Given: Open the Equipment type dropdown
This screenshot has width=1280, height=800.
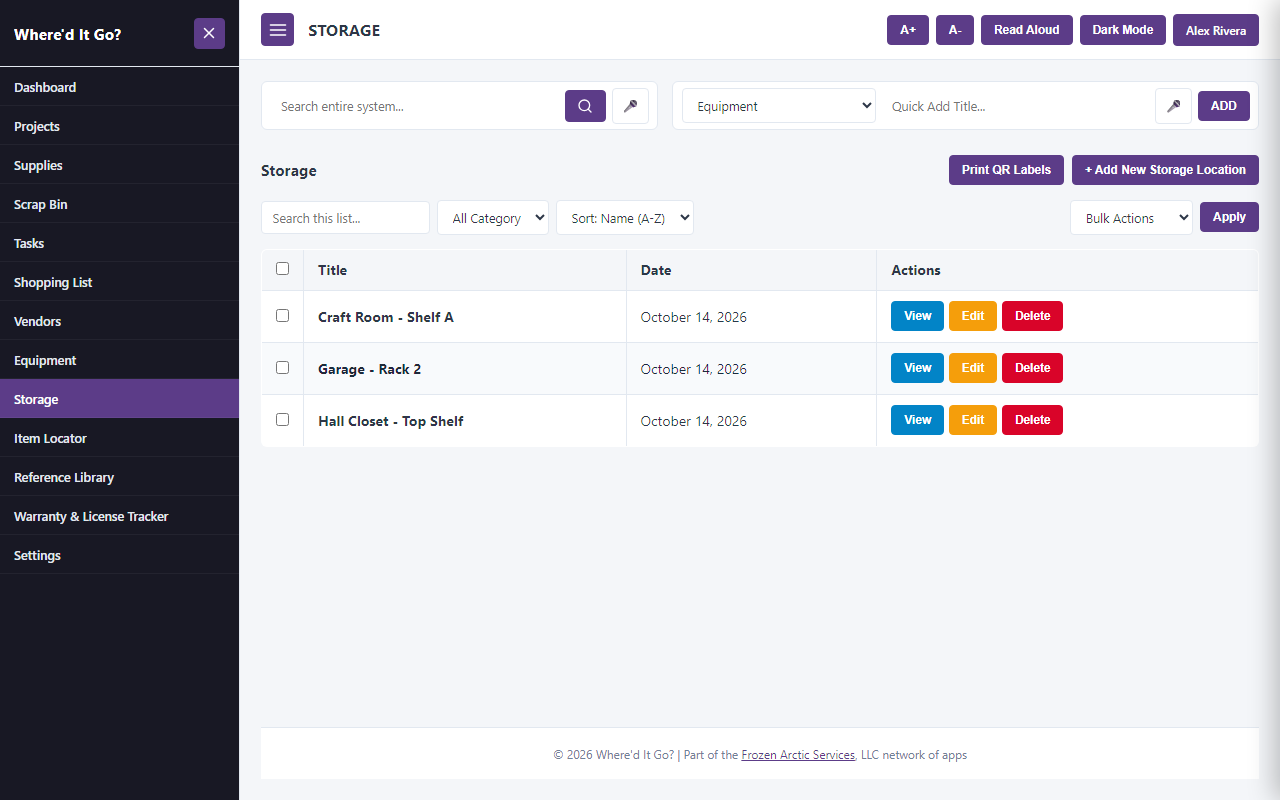Looking at the screenshot, I should pos(779,106).
